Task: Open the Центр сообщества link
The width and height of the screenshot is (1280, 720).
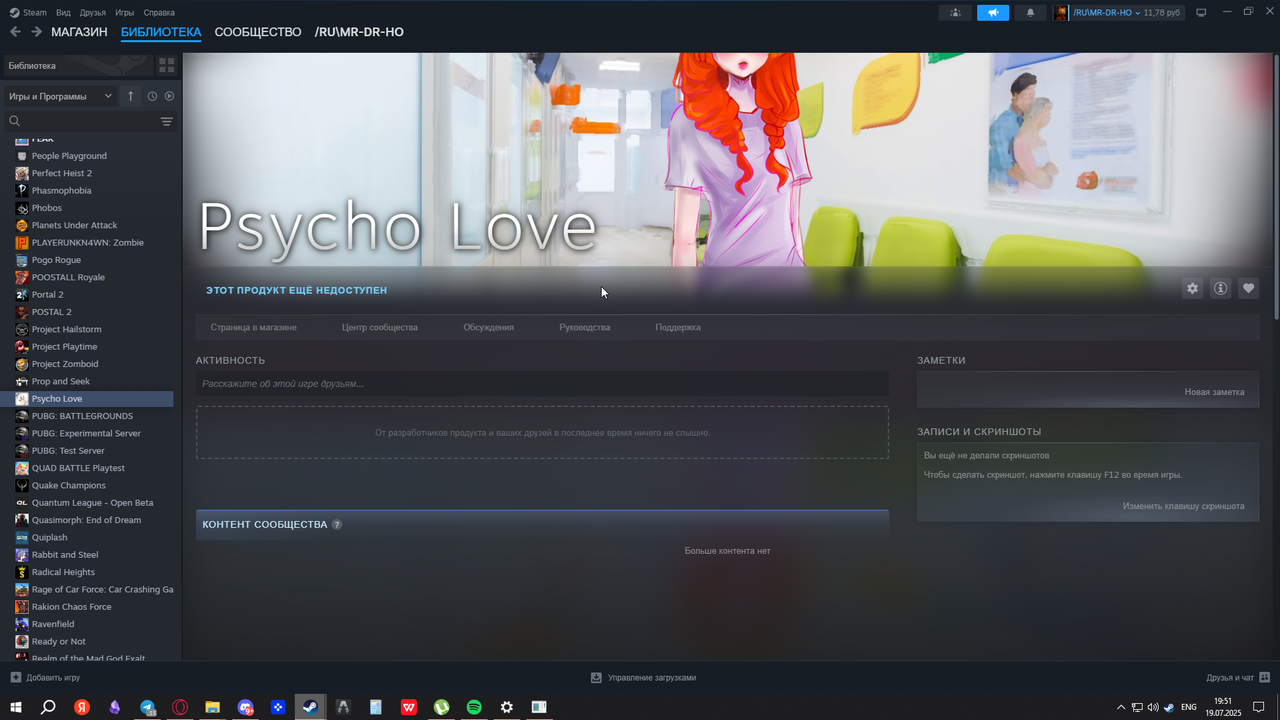Action: pyautogui.click(x=380, y=327)
